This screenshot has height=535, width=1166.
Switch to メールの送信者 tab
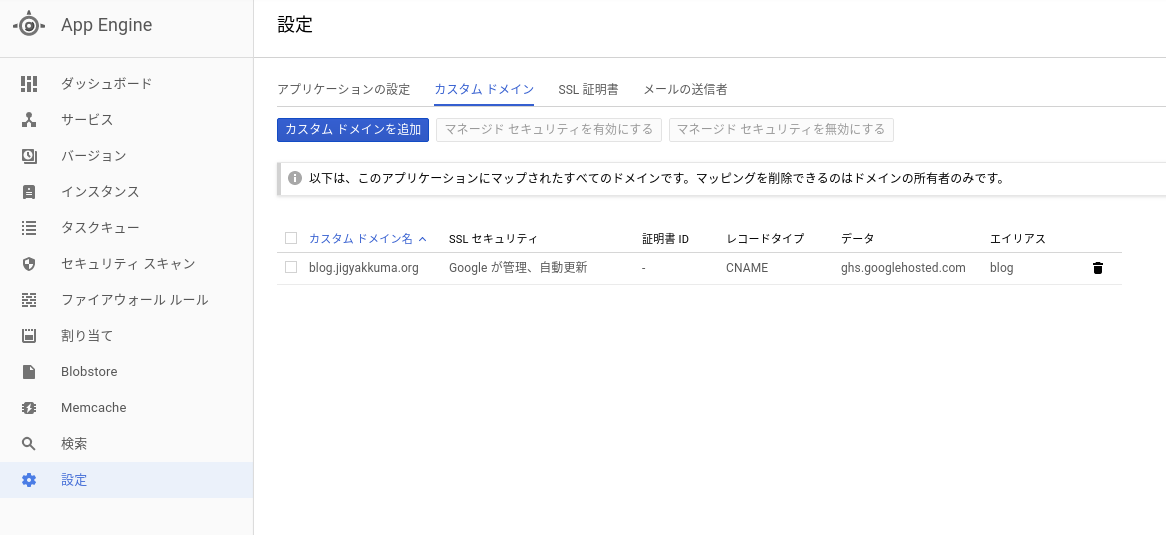[685, 89]
